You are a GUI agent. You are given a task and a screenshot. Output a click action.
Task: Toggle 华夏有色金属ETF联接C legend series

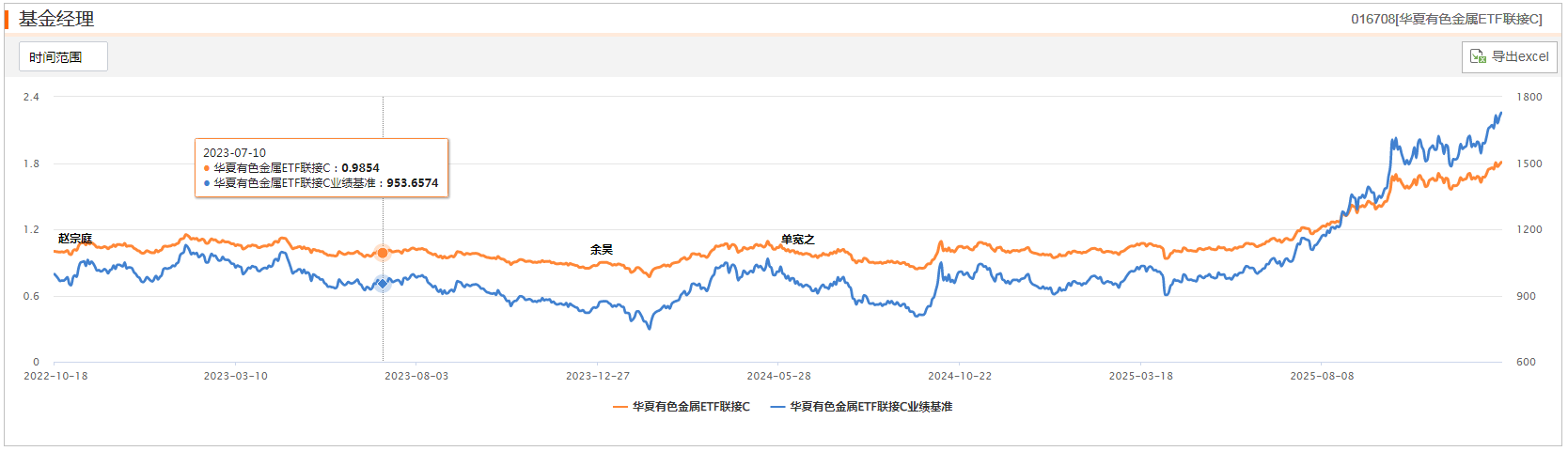pos(682,407)
